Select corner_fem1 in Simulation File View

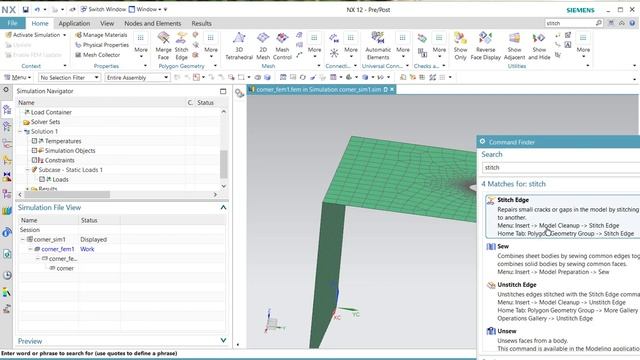(x=58, y=249)
